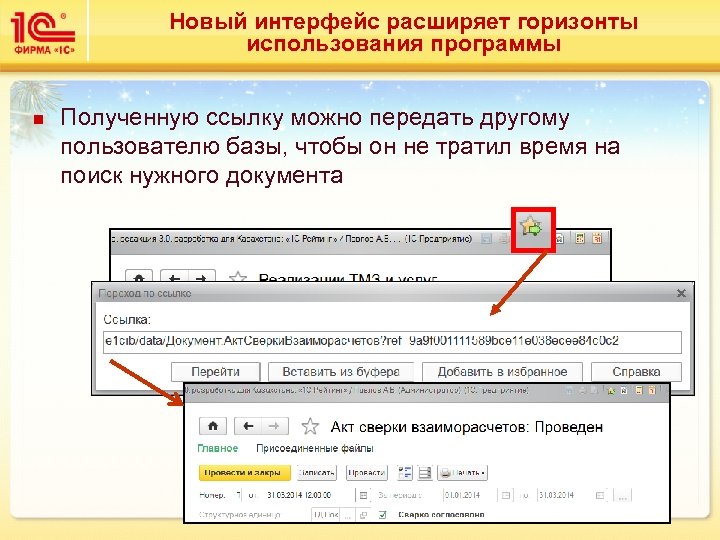This screenshot has height=540, width=720.
Task: Click the ellipsis select button of Структурная единица
Action: (349, 515)
